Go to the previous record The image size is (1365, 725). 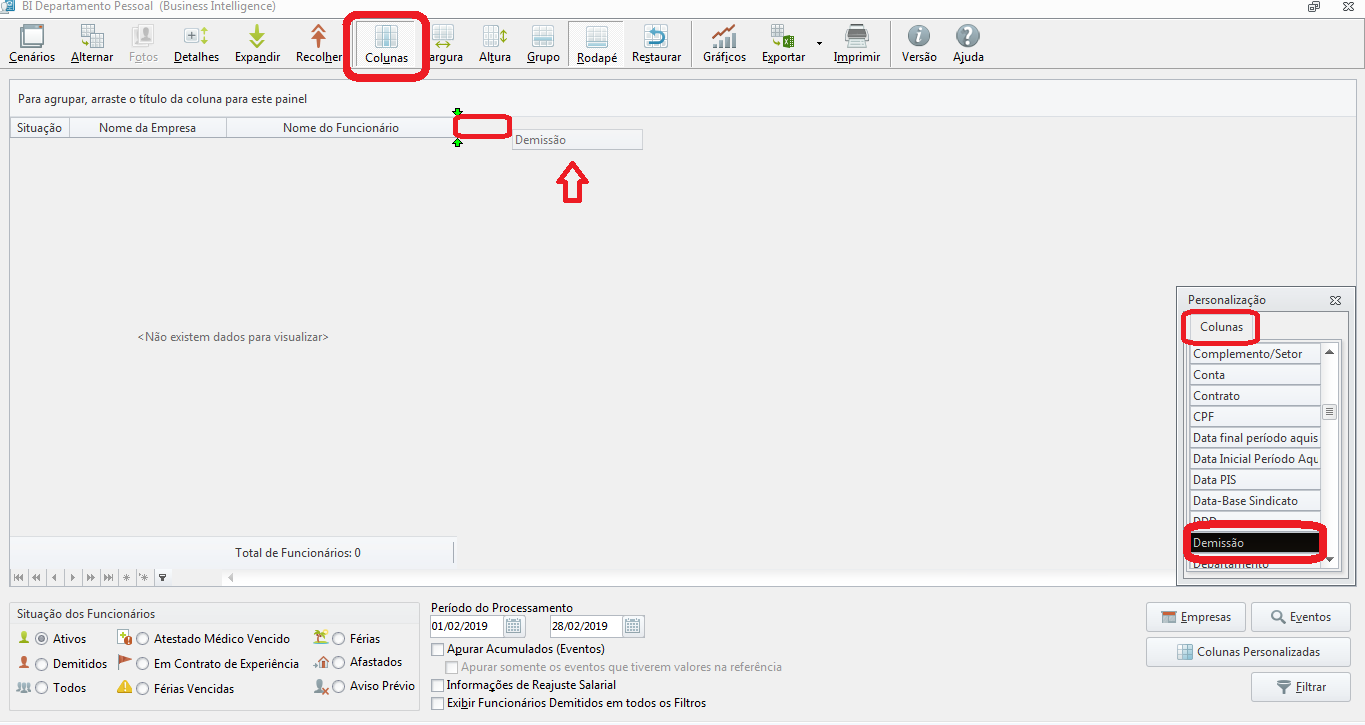coord(54,577)
